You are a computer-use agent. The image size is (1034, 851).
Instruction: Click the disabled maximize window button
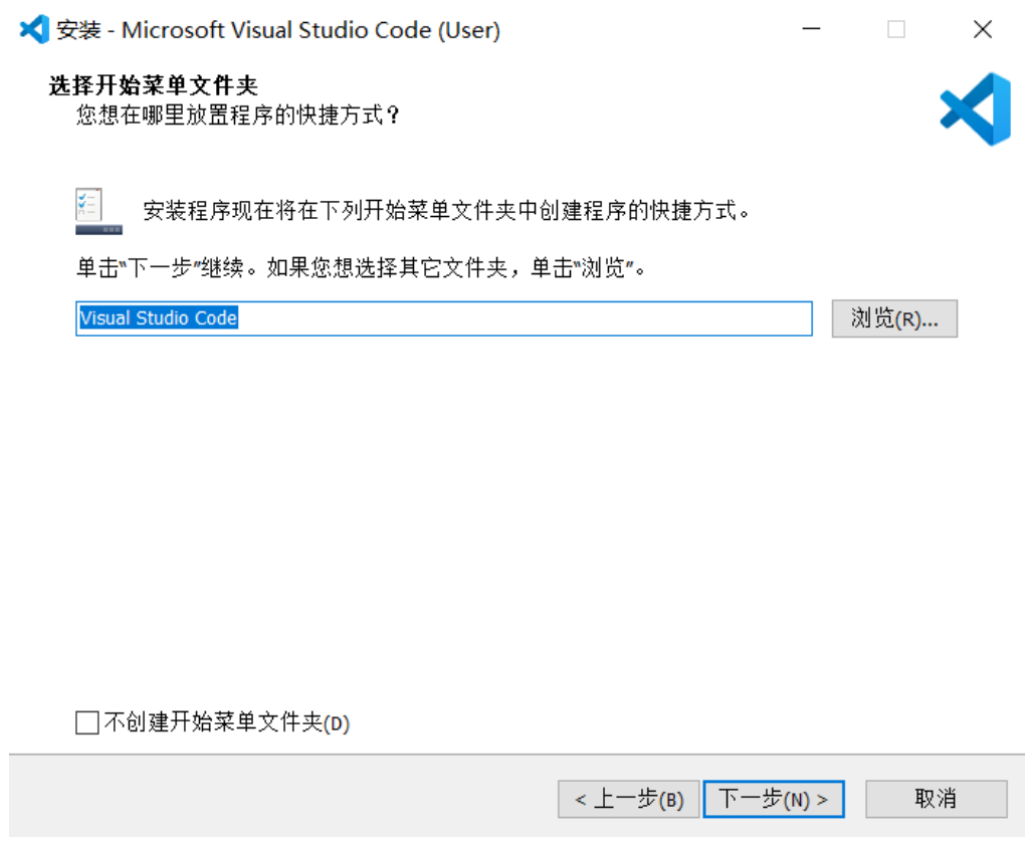click(896, 29)
